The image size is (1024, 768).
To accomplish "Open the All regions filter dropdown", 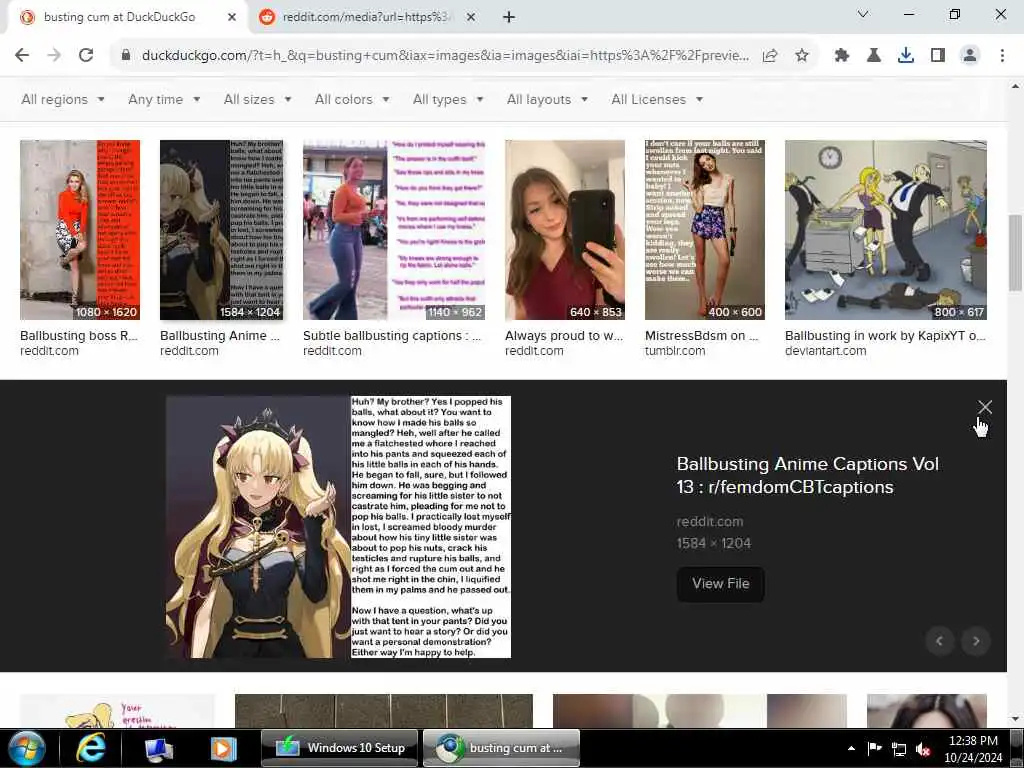I will point(63,100).
